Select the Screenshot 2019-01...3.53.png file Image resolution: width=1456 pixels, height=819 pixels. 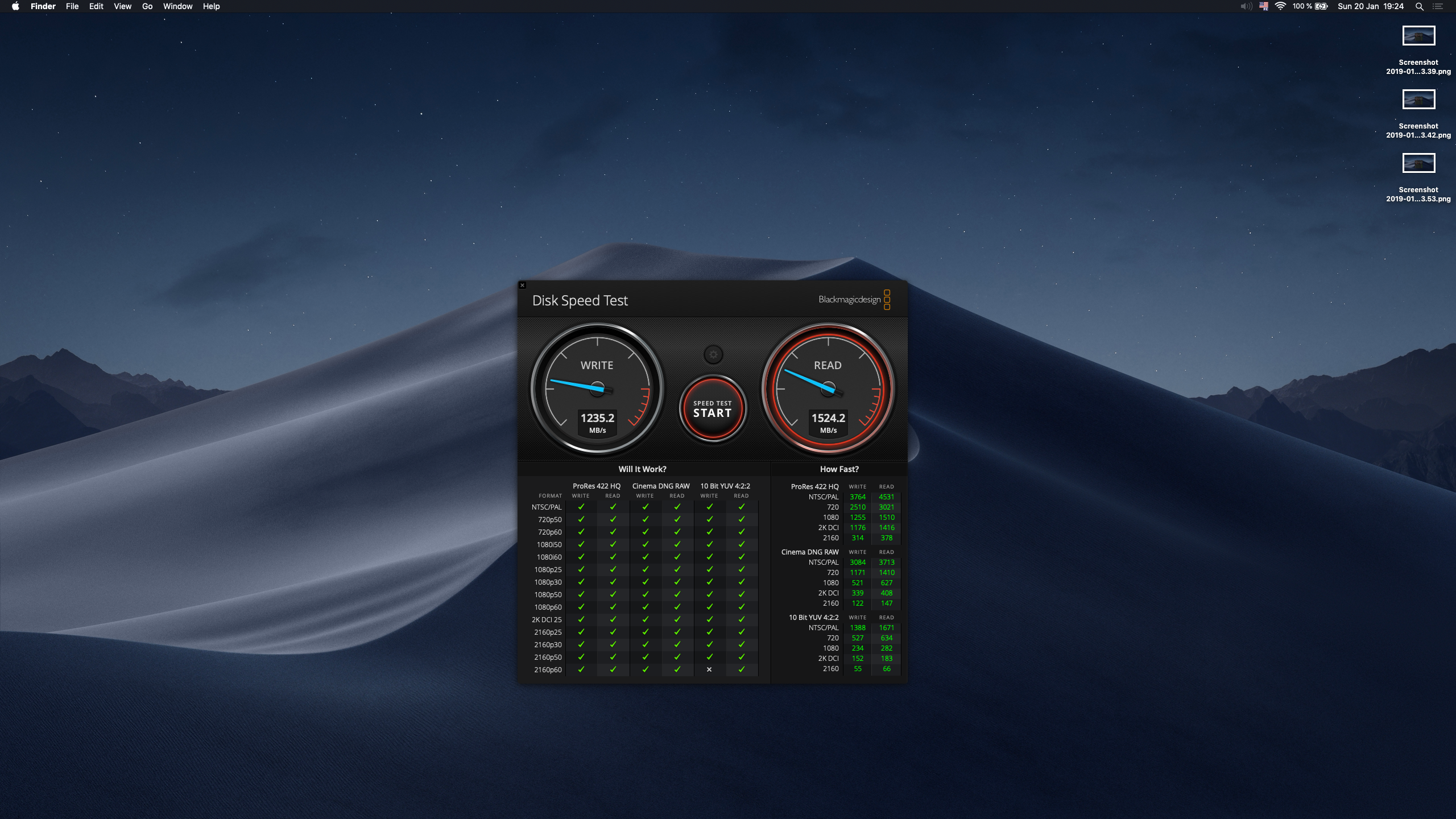point(1418,163)
